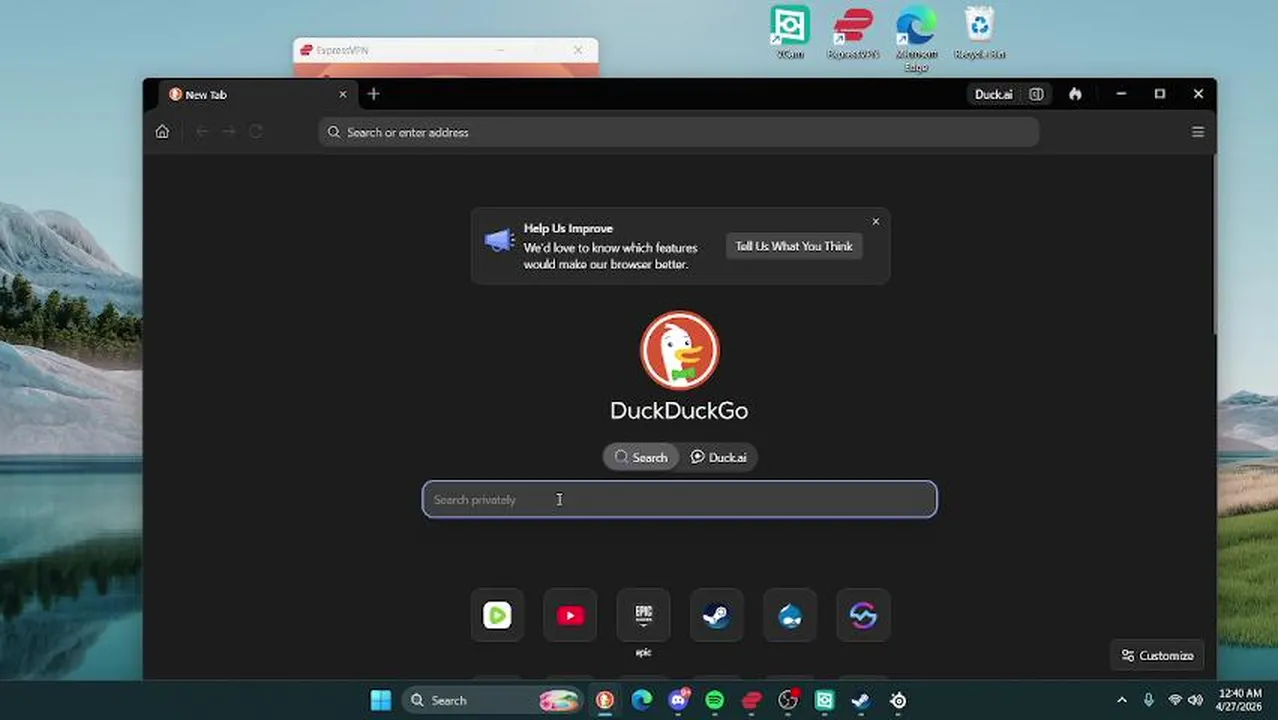Open a new tab with plus icon
This screenshot has width=1278, height=720.
point(373,94)
